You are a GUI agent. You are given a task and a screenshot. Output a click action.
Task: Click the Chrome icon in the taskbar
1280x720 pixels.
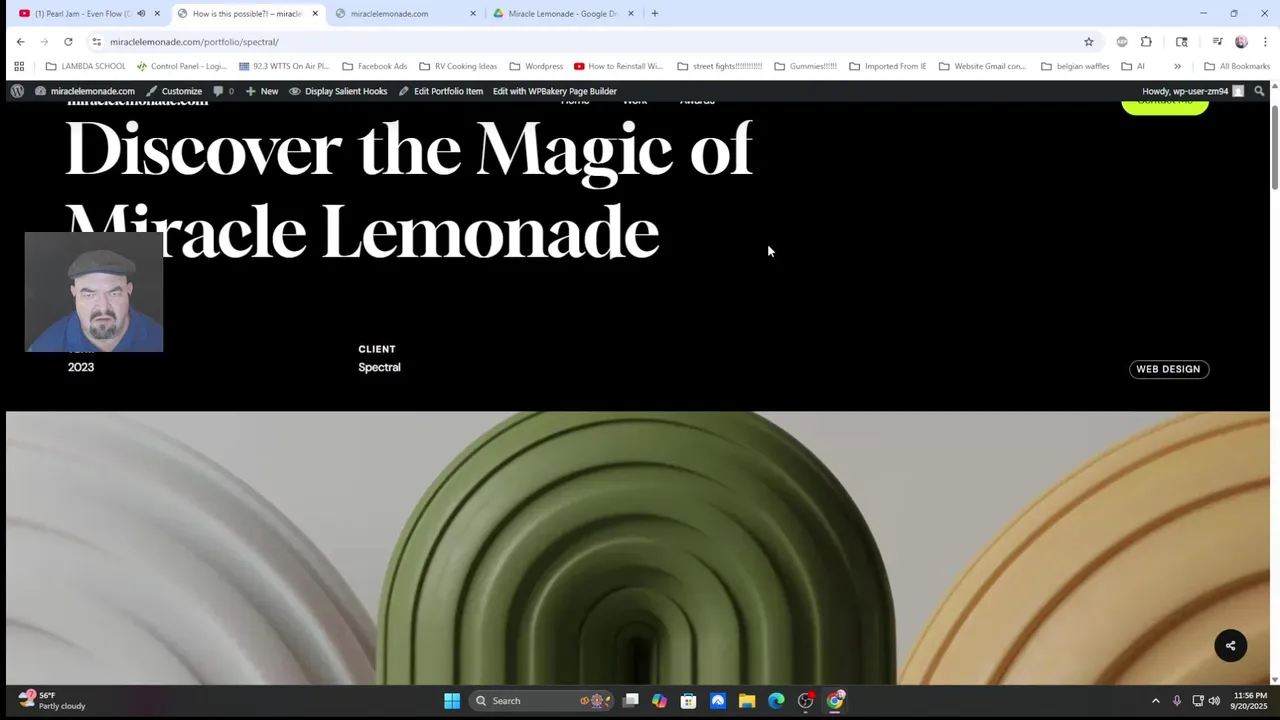(x=835, y=701)
